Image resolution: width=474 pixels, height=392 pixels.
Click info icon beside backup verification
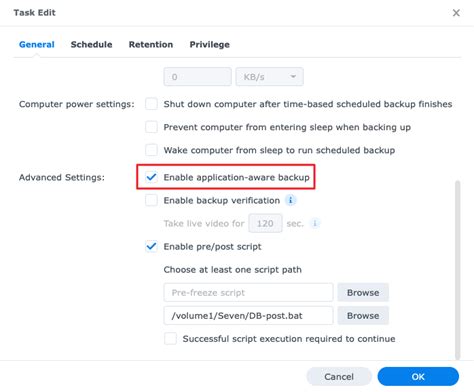click(291, 200)
